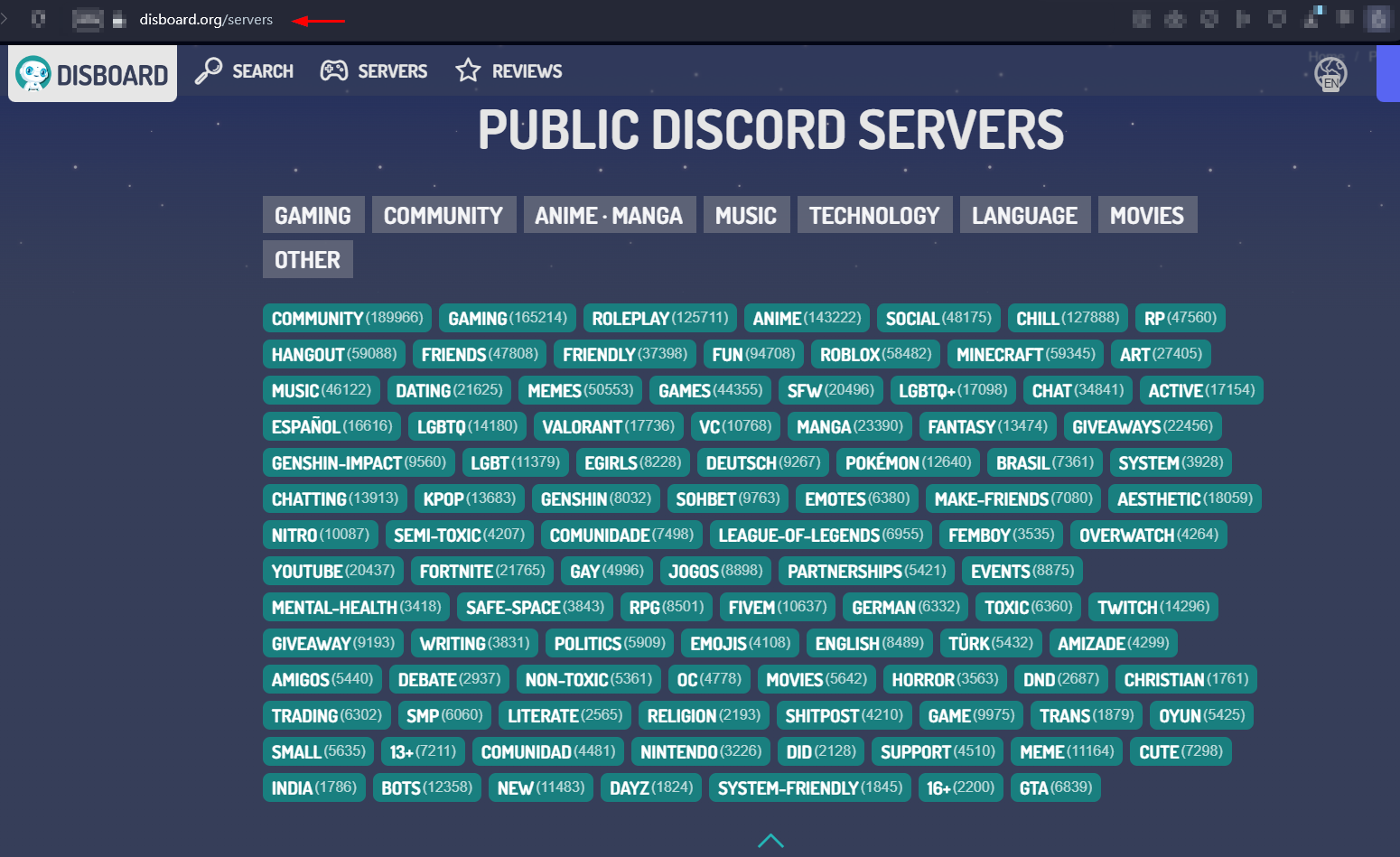Image resolution: width=1400 pixels, height=857 pixels.
Task: Open the LGBTQ+ tag
Action: tap(953, 390)
